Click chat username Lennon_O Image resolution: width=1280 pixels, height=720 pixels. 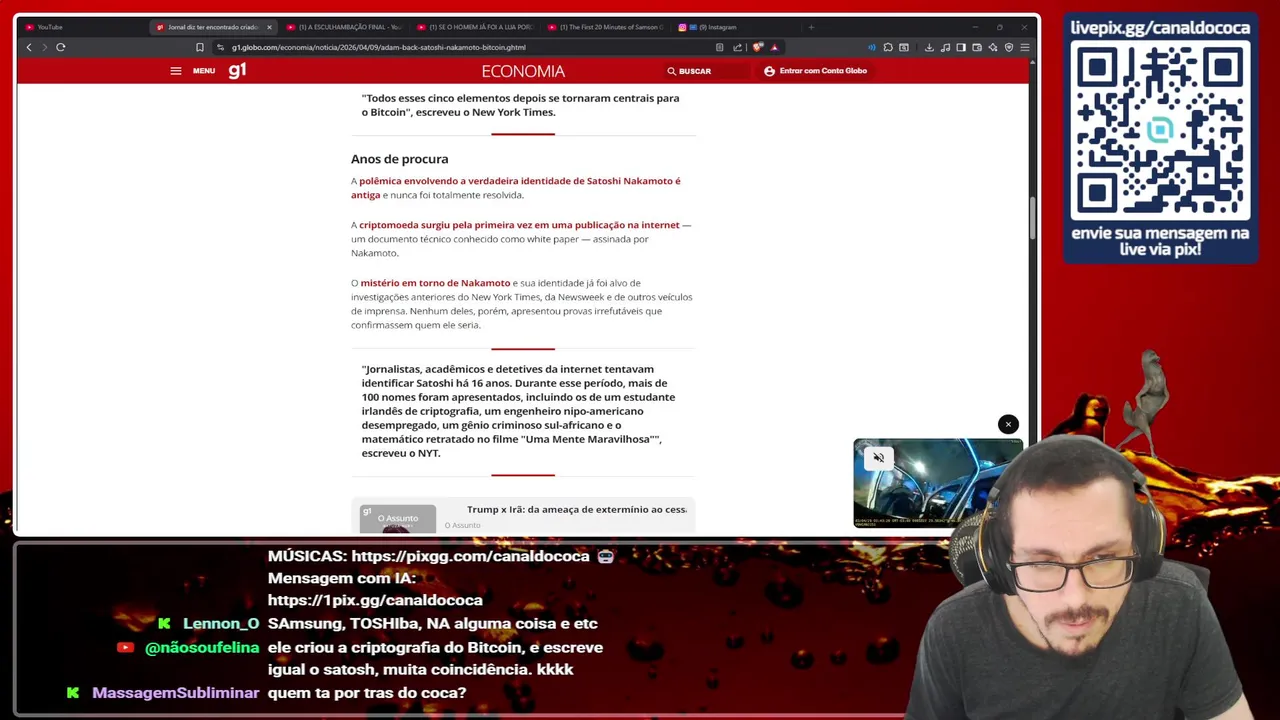point(221,623)
